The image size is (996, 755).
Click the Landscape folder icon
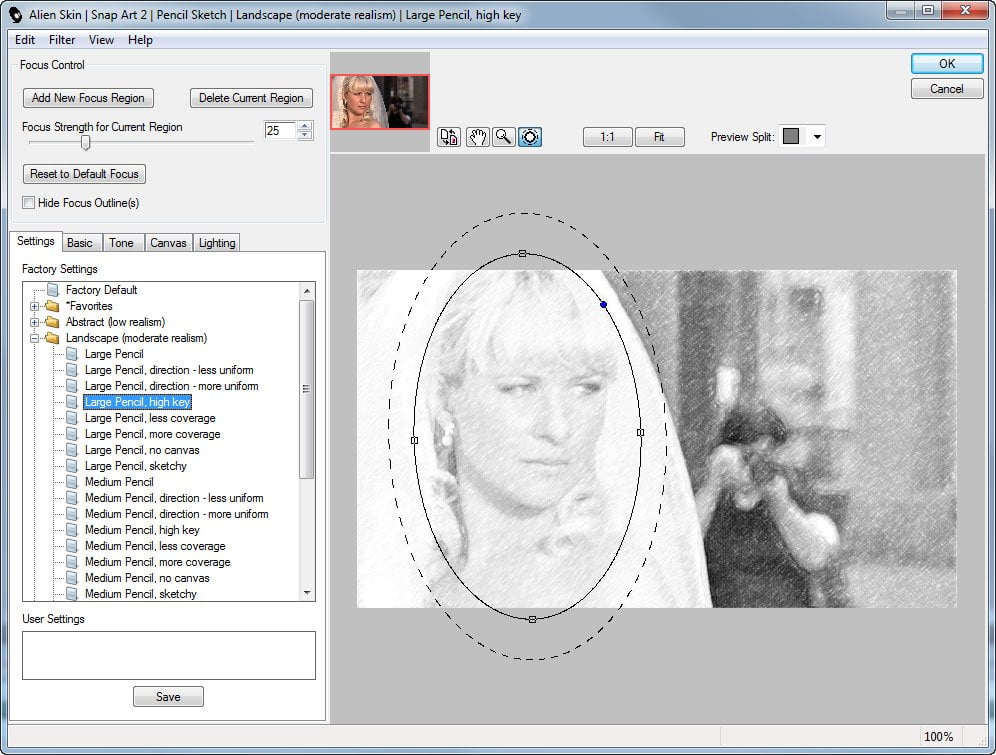coord(53,338)
